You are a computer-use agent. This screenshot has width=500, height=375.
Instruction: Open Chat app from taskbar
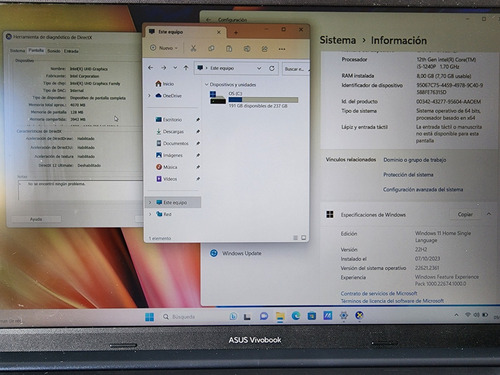click(264, 316)
